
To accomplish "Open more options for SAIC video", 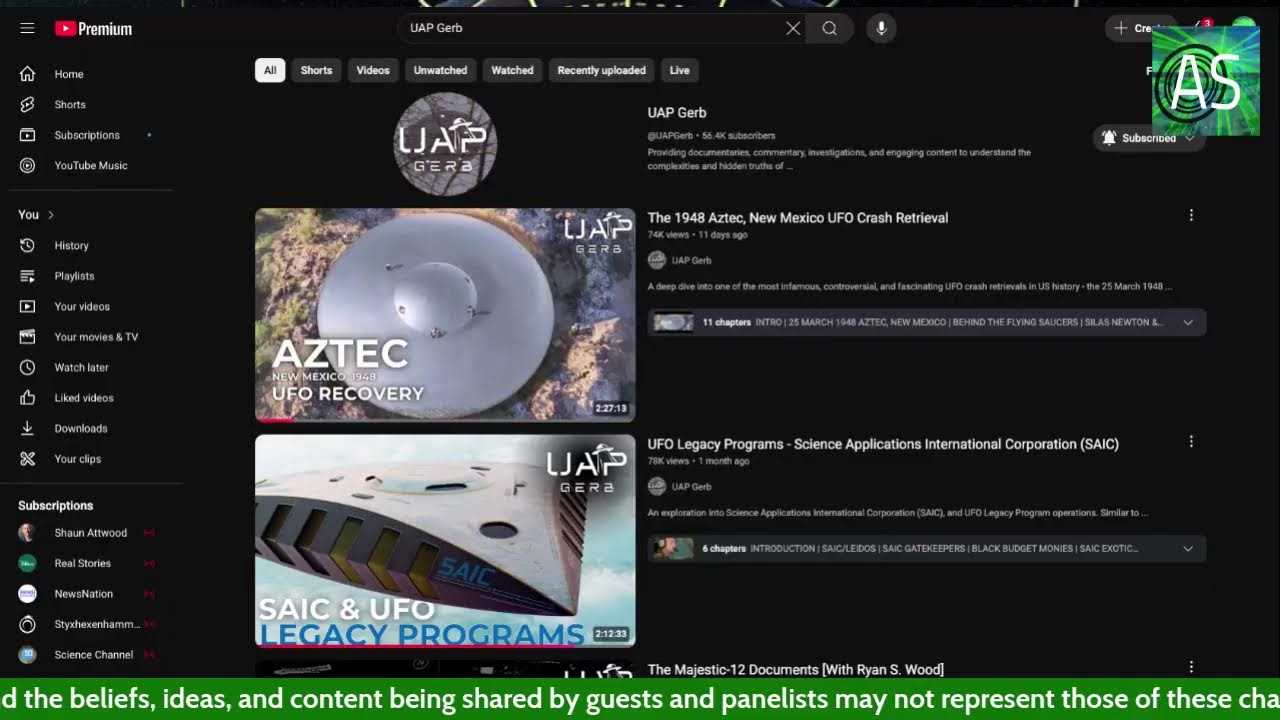I will click(x=1191, y=441).
